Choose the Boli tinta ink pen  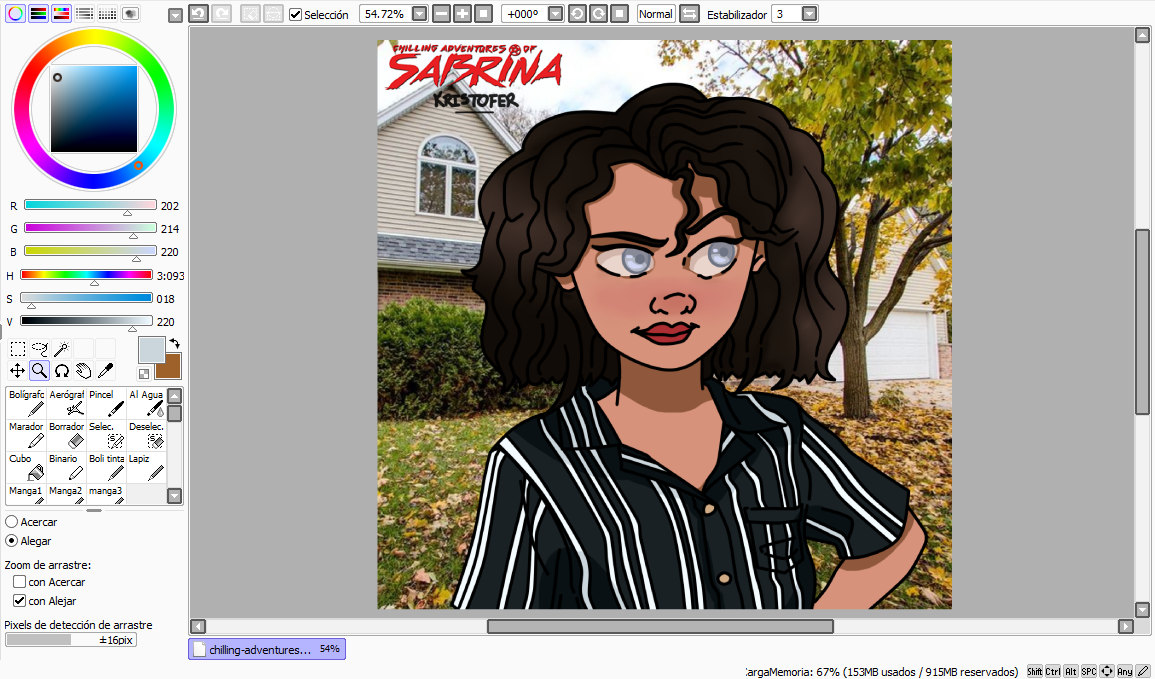[106, 467]
